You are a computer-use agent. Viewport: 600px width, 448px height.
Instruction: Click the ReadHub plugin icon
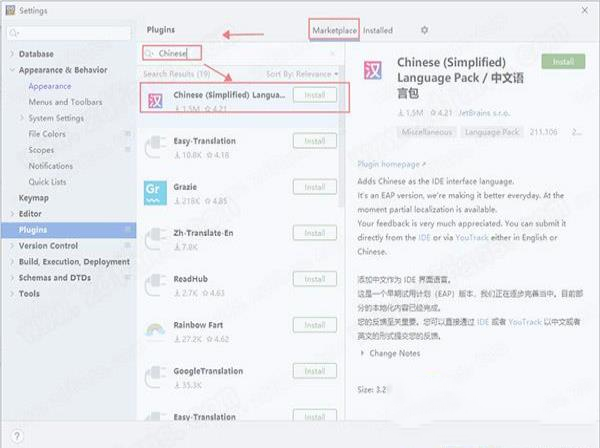[155, 285]
